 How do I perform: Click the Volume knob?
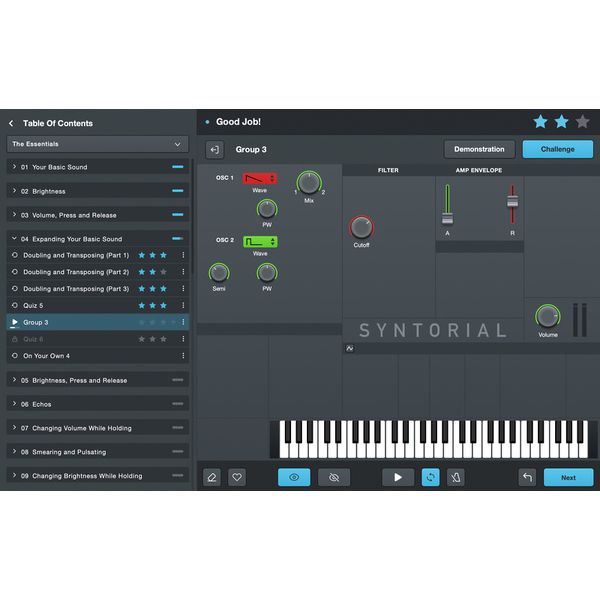tap(548, 317)
